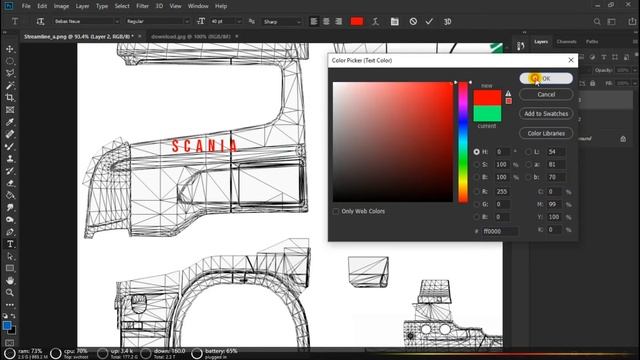The image size is (640, 360).
Task: Left align the text
Action: click(x=313, y=22)
